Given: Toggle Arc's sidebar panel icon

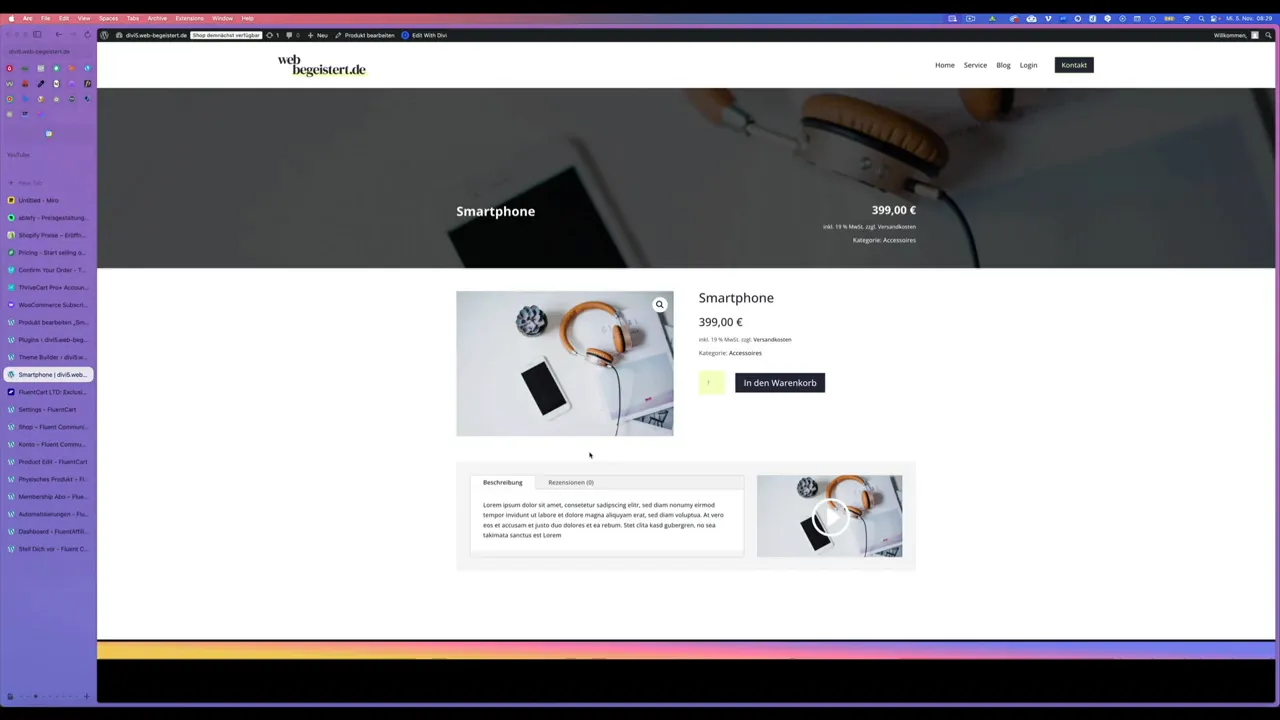Looking at the screenshot, I should [37, 35].
